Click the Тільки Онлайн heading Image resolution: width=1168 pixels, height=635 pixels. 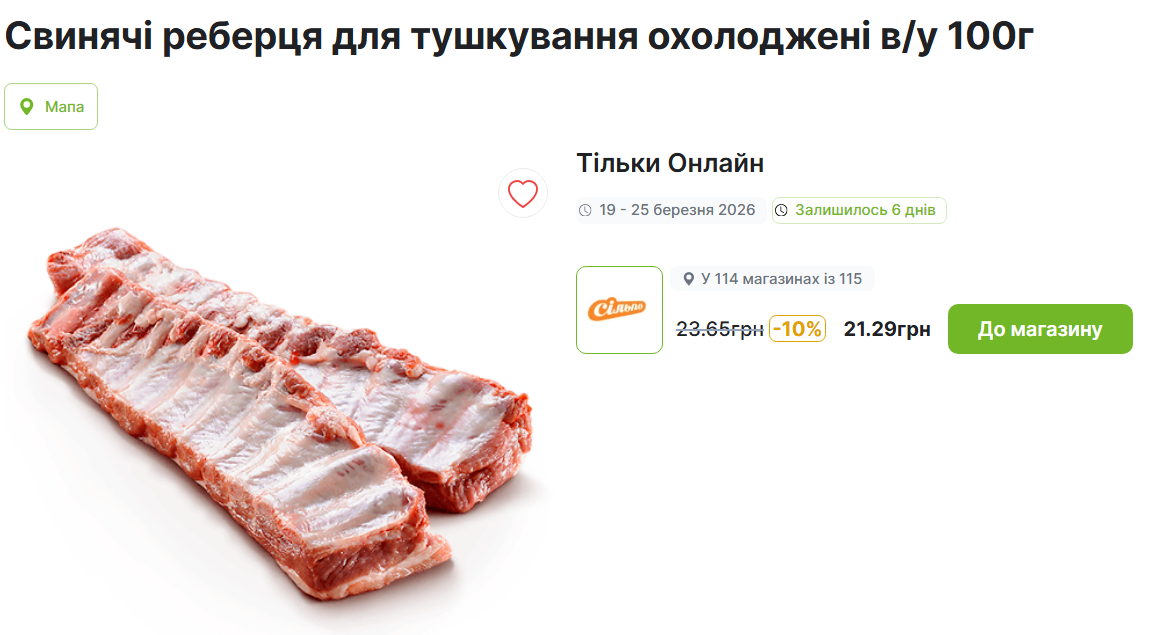click(670, 163)
